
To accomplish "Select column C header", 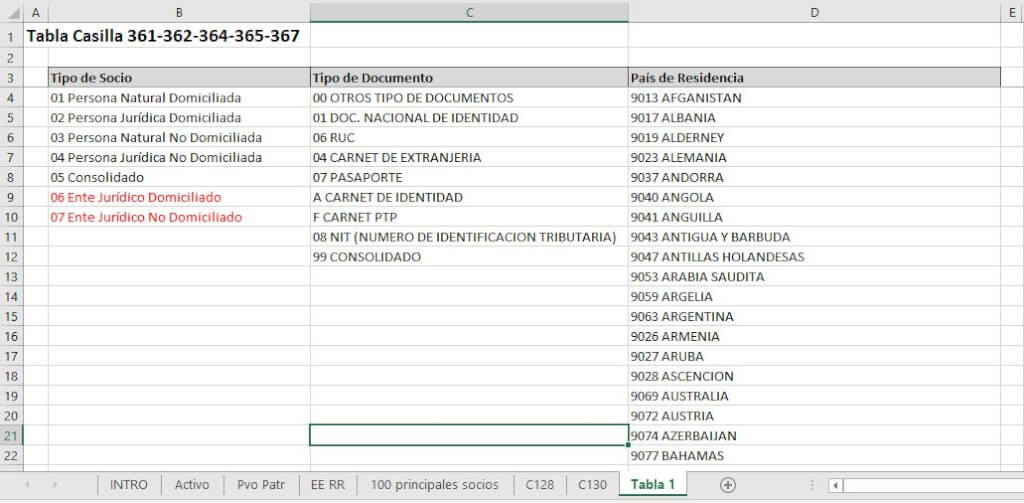I will click(x=469, y=13).
